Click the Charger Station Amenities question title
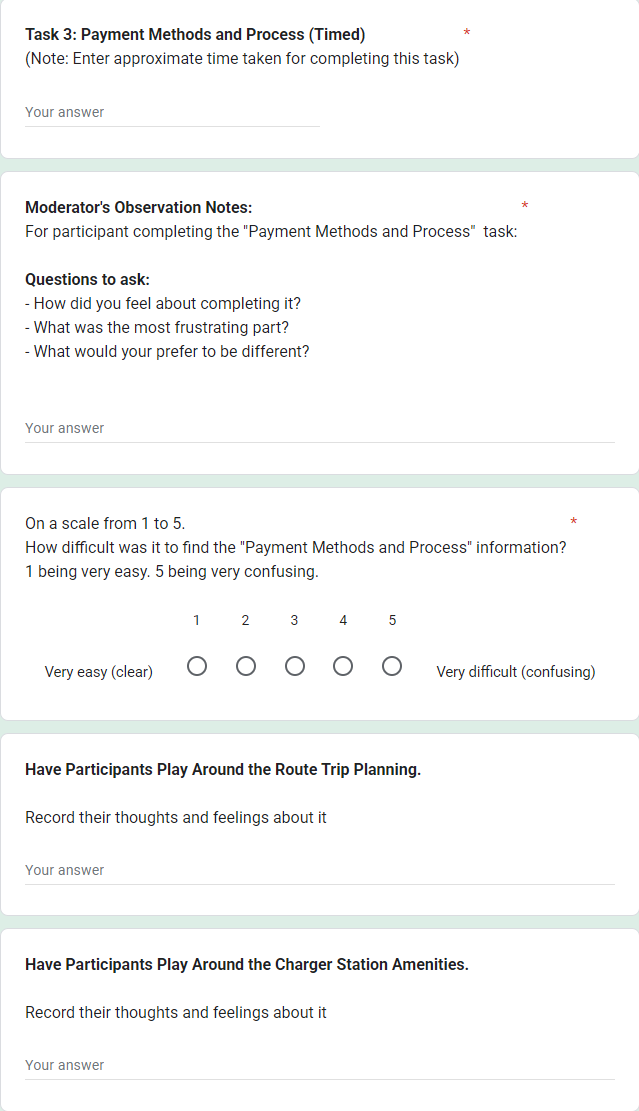This screenshot has width=639, height=1111. click(x=247, y=965)
